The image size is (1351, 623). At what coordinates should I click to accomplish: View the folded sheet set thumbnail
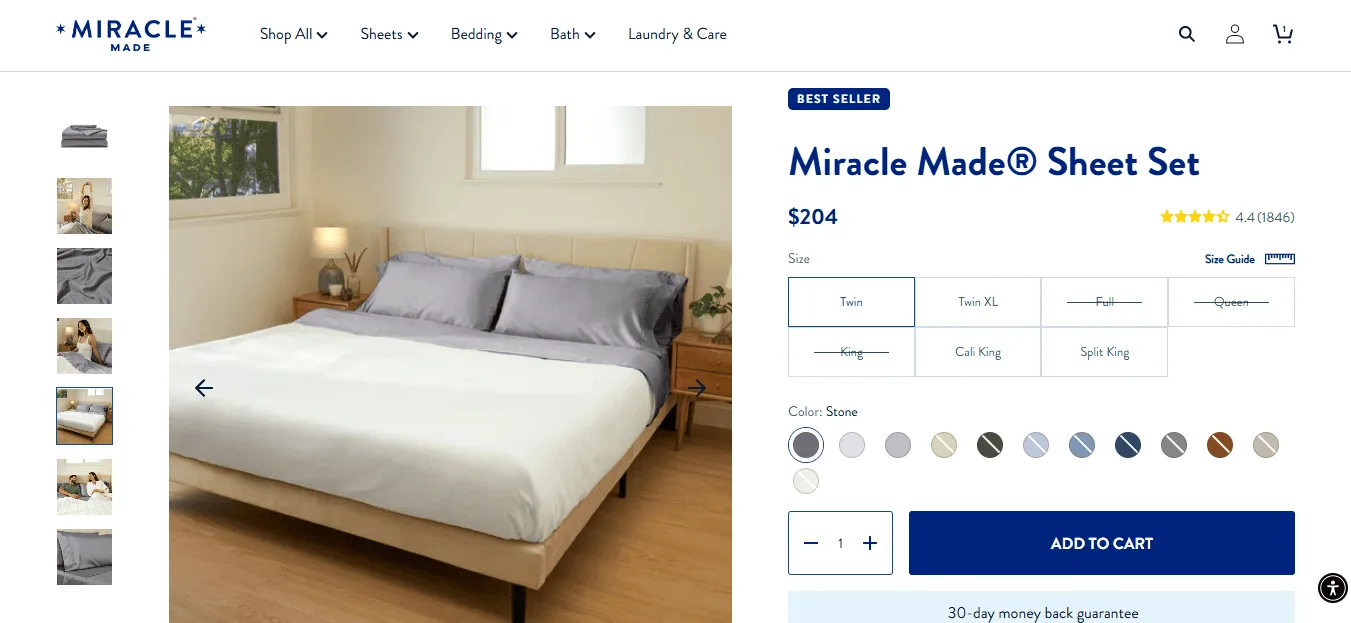tap(84, 136)
